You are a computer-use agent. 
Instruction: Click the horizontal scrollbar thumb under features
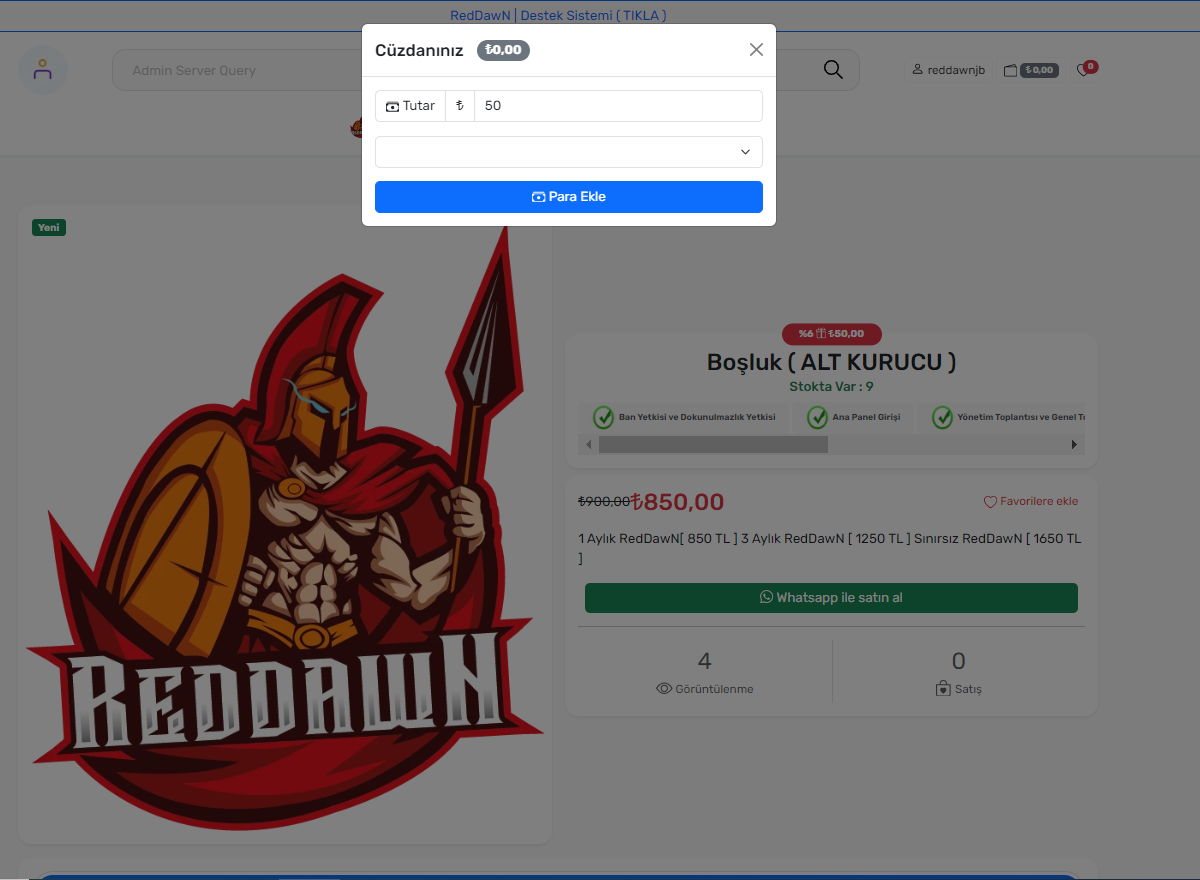pyautogui.click(x=713, y=444)
